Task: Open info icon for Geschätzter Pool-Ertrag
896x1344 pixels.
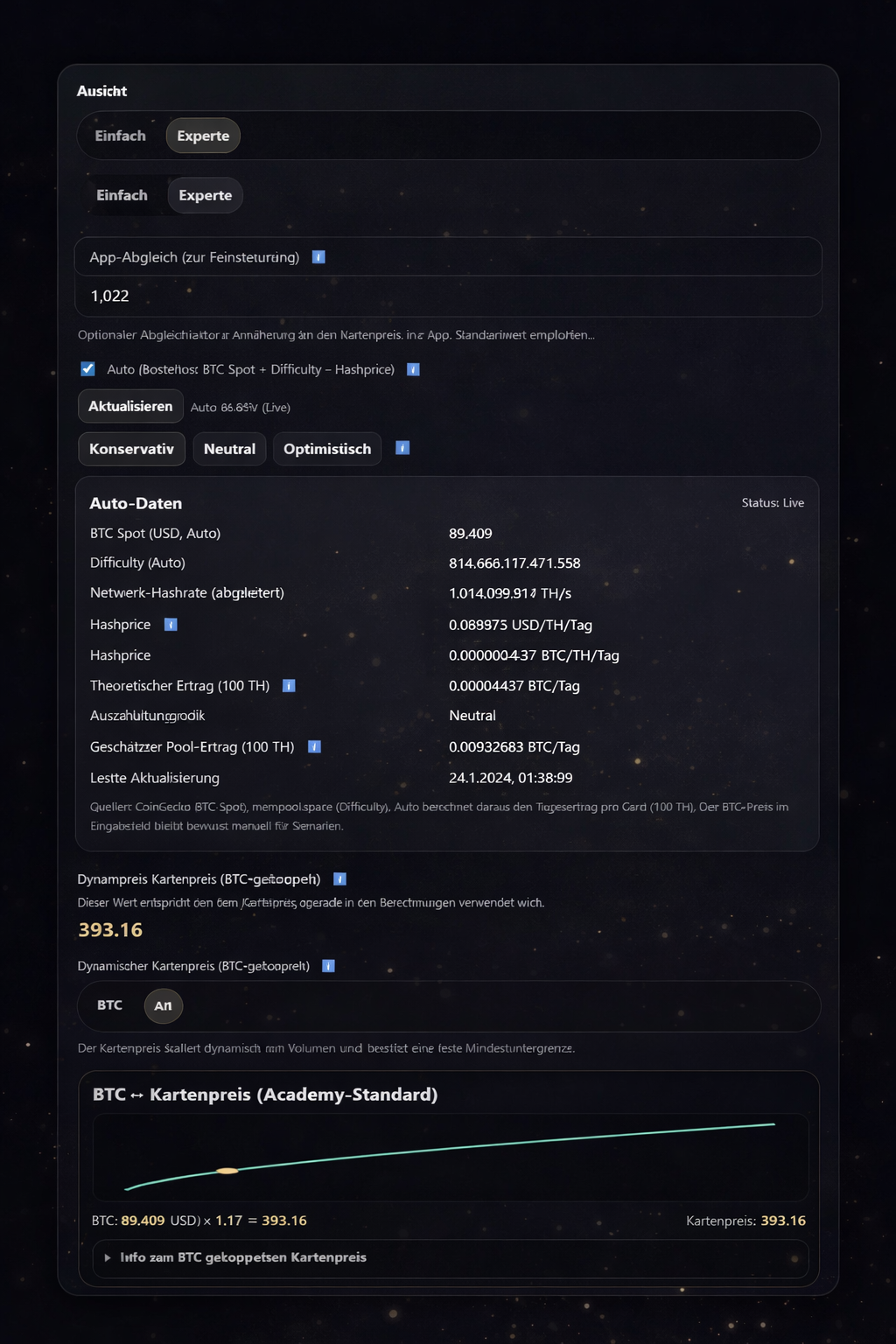Action: 315,746
